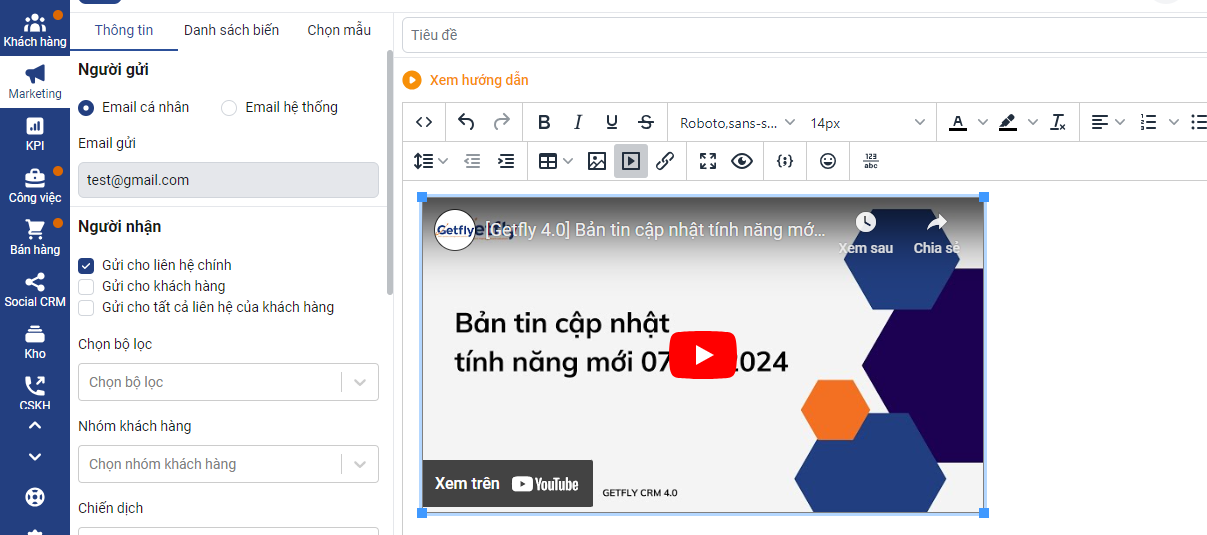Image resolution: width=1207 pixels, height=535 pixels.
Task: Toggle strikethrough formatting
Action: 646,122
